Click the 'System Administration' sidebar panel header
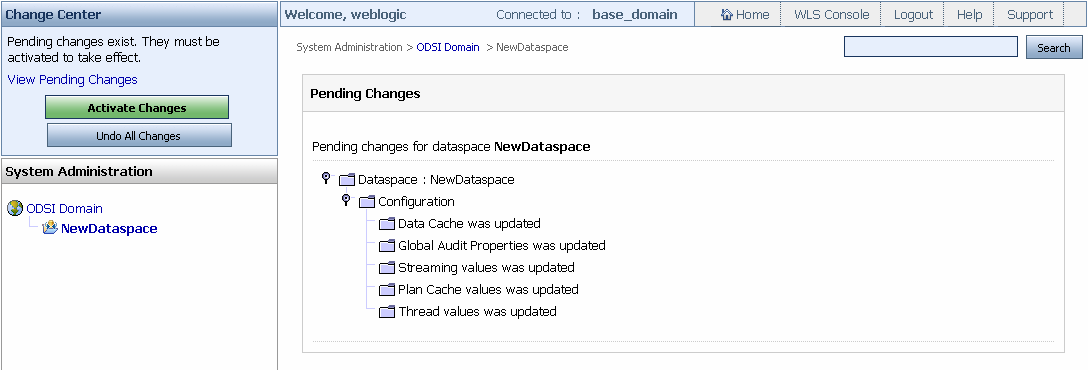Viewport: 1088px width, 370px height. click(139, 171)
